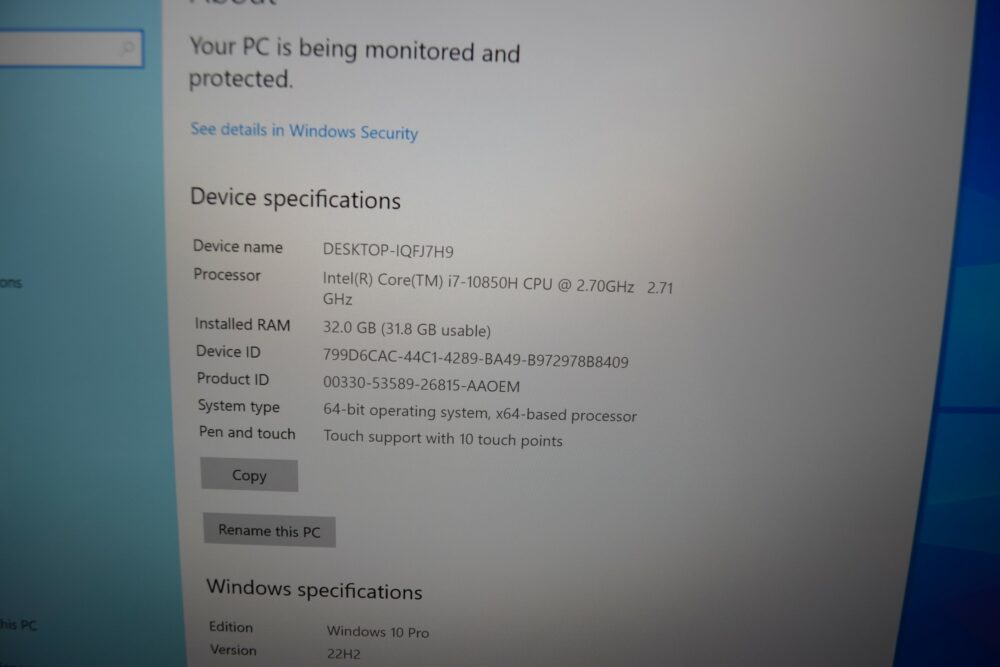Click the PC is being monitored heading
The height and width of the screenshot is (667, 1000).
[x=355, y=63]
